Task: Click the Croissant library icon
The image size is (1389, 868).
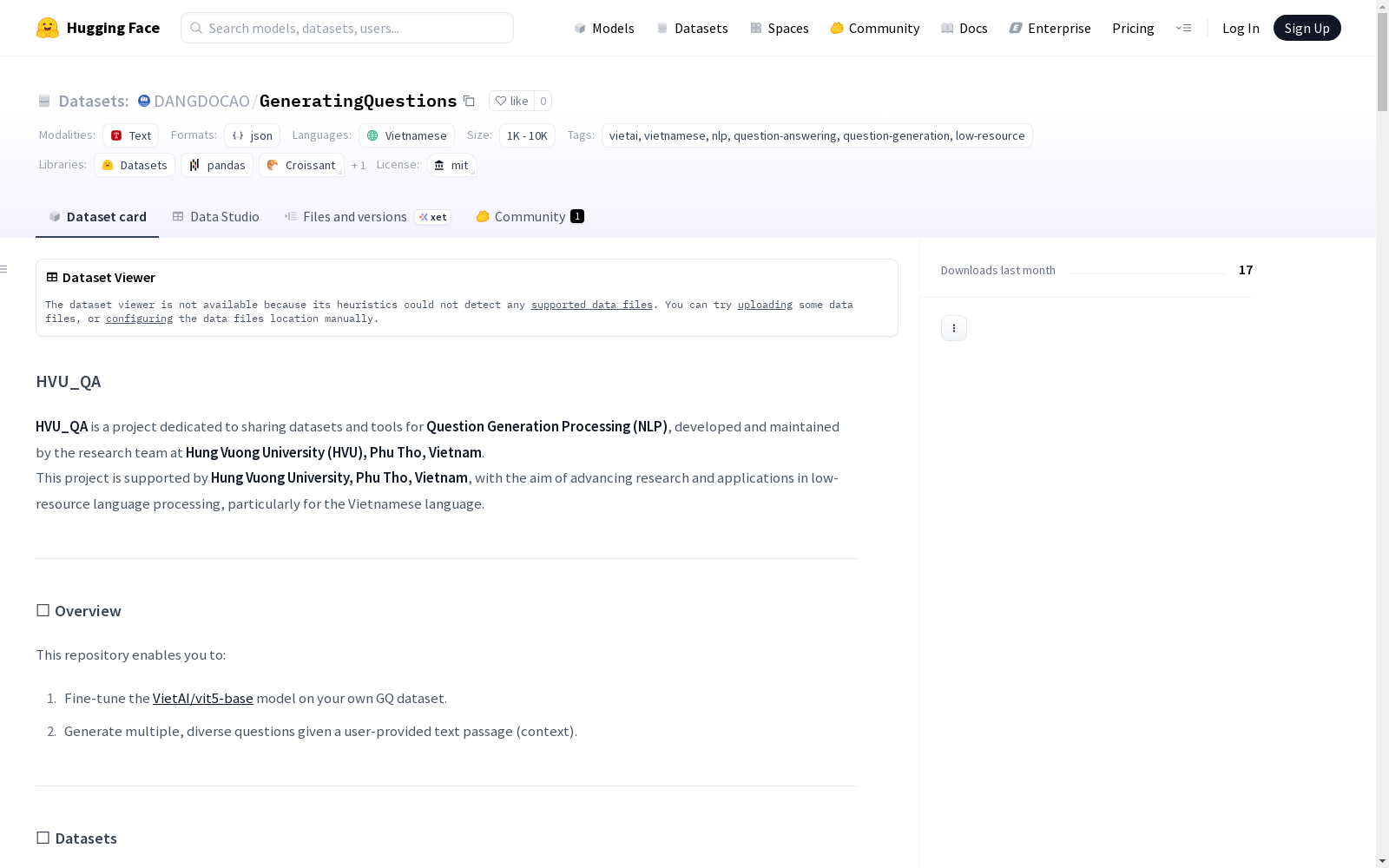Action: click(x=273, y=165)
